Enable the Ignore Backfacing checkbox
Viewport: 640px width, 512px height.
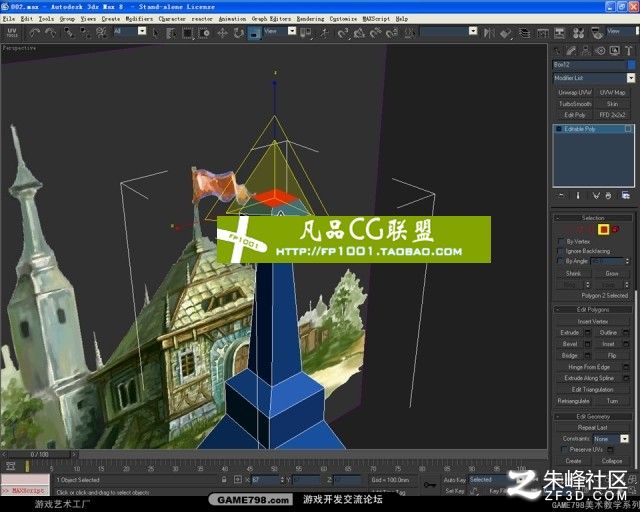(560, 251)
